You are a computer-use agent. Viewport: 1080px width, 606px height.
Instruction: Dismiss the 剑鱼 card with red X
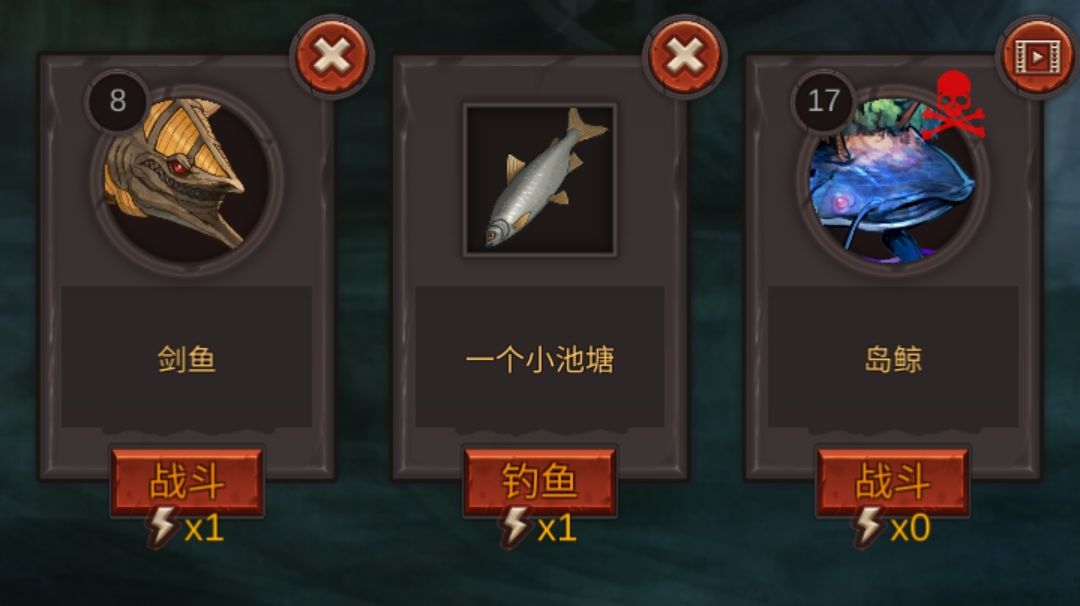coord(332,56)
